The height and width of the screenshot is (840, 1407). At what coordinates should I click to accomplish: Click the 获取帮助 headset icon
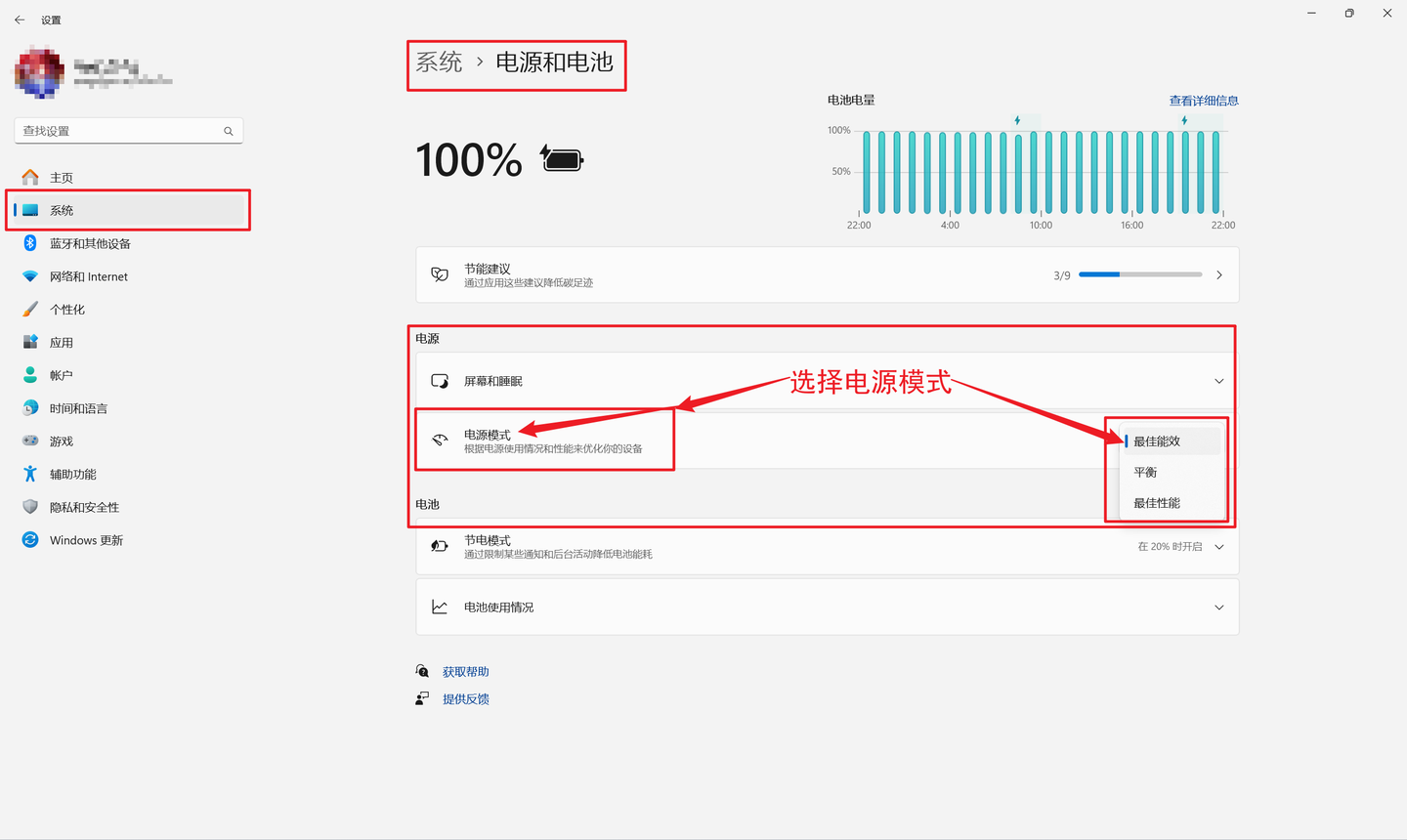coord(422,671)
